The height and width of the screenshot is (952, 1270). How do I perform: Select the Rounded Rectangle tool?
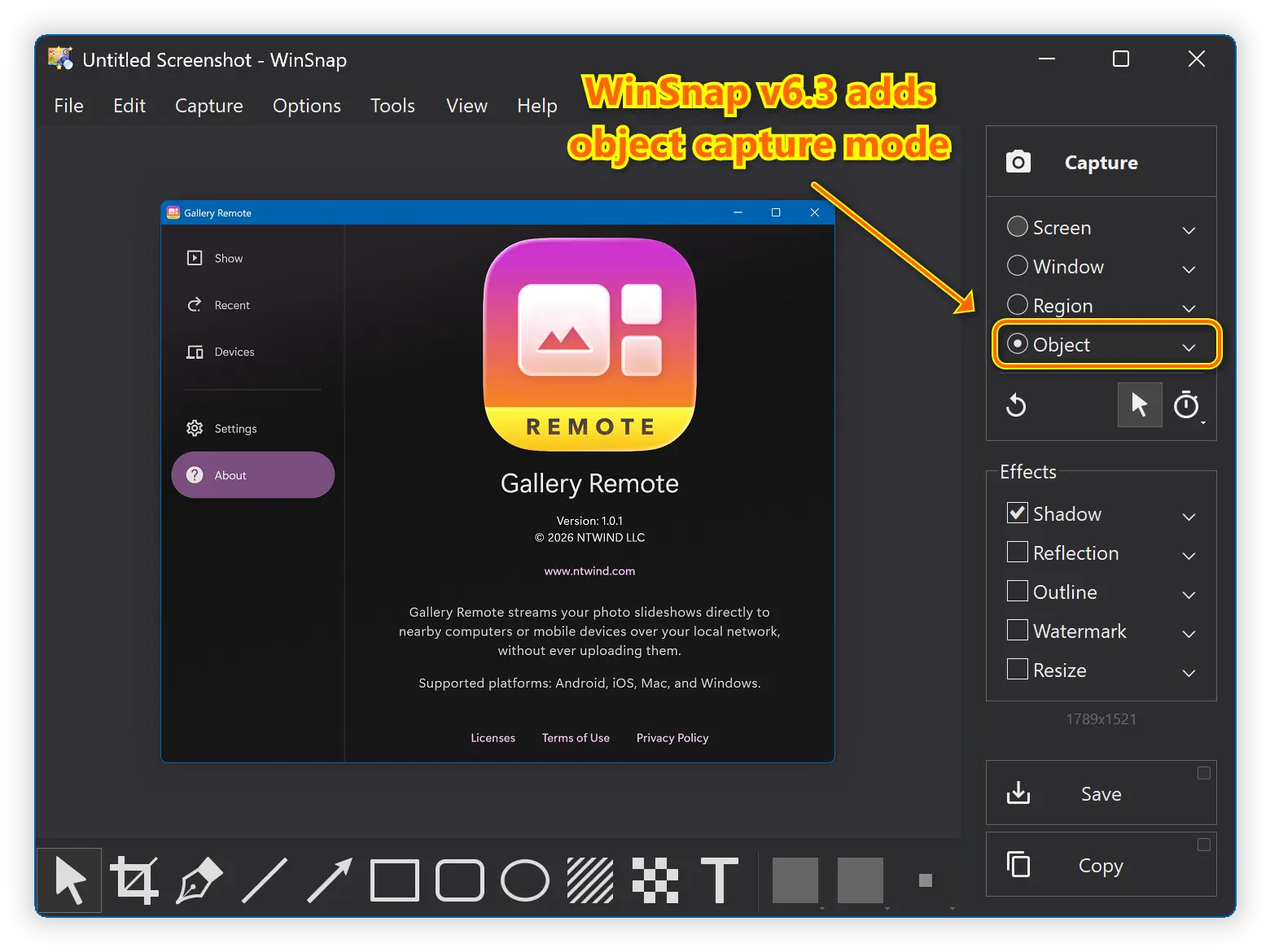[x=460, y=880]
